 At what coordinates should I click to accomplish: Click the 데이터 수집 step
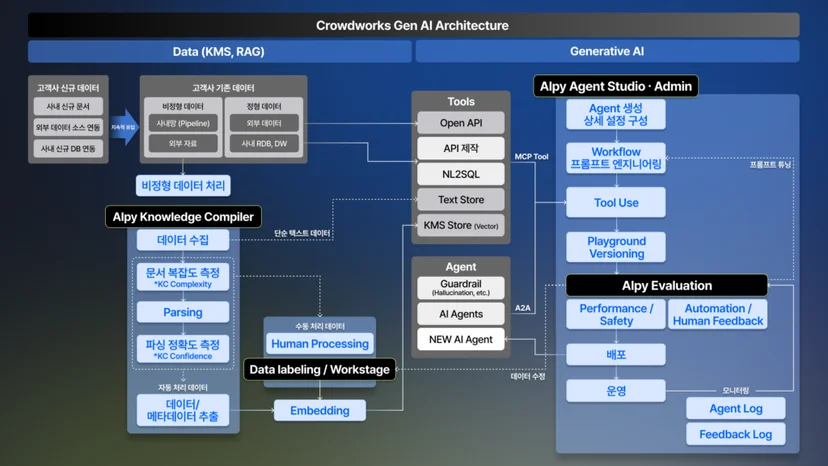point(183,240)
